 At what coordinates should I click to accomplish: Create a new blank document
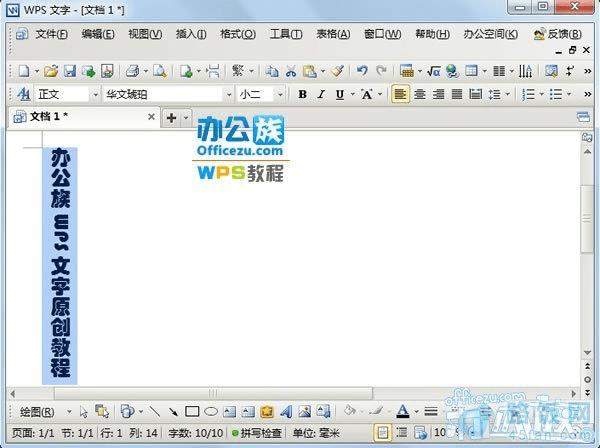[24, 71]
